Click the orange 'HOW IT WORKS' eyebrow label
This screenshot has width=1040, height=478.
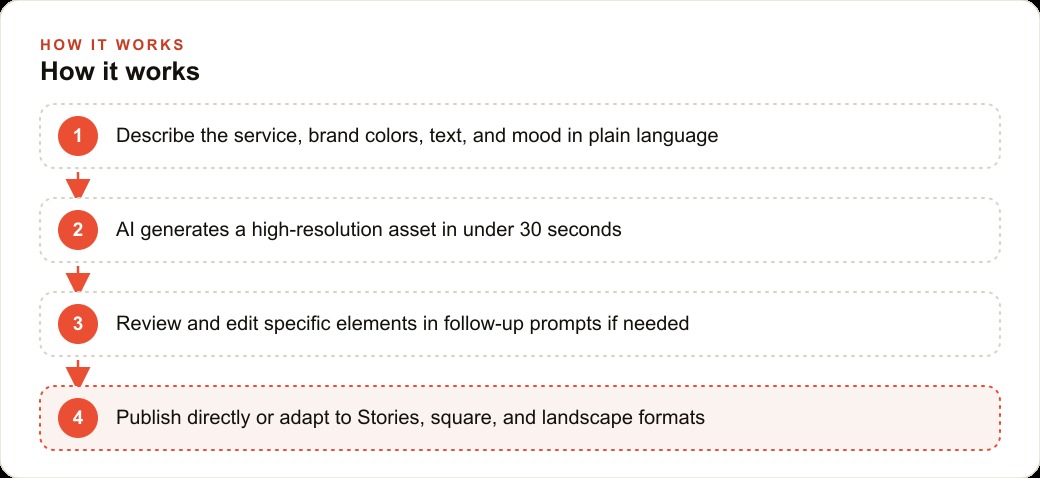[x=112, y=45]
